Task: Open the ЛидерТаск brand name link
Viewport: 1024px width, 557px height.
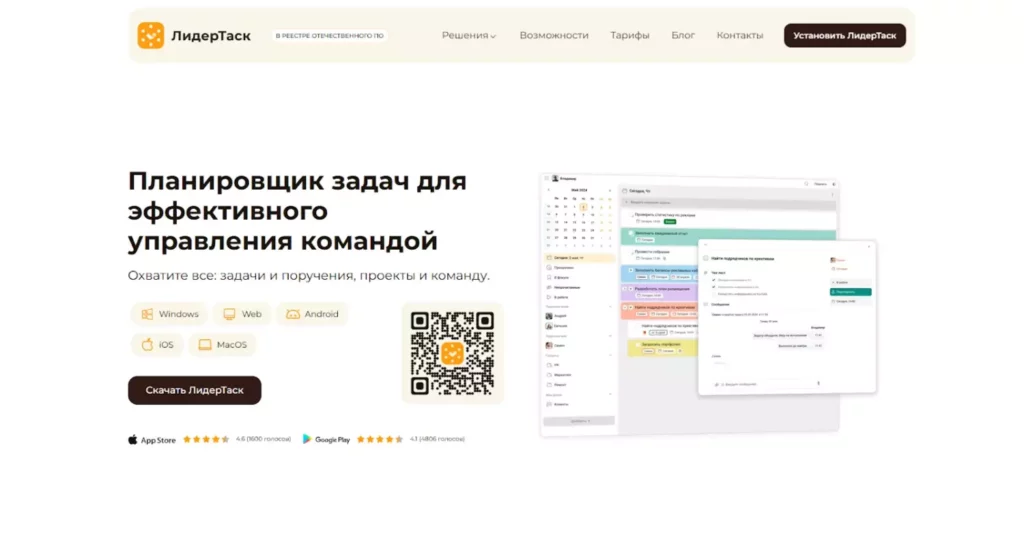Action: point(211,36)
